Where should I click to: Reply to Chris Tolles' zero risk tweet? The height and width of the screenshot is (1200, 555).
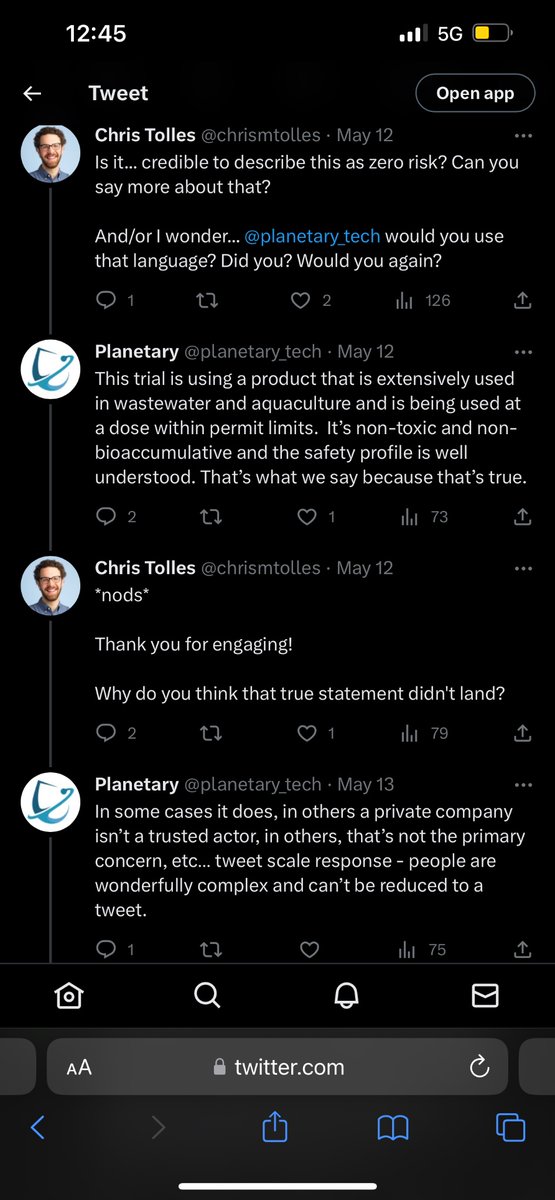pyautogui.click(x=105, y=300)
